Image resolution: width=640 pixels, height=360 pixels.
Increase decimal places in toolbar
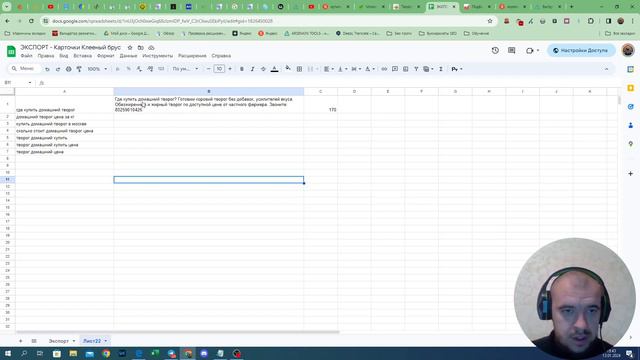150,69
